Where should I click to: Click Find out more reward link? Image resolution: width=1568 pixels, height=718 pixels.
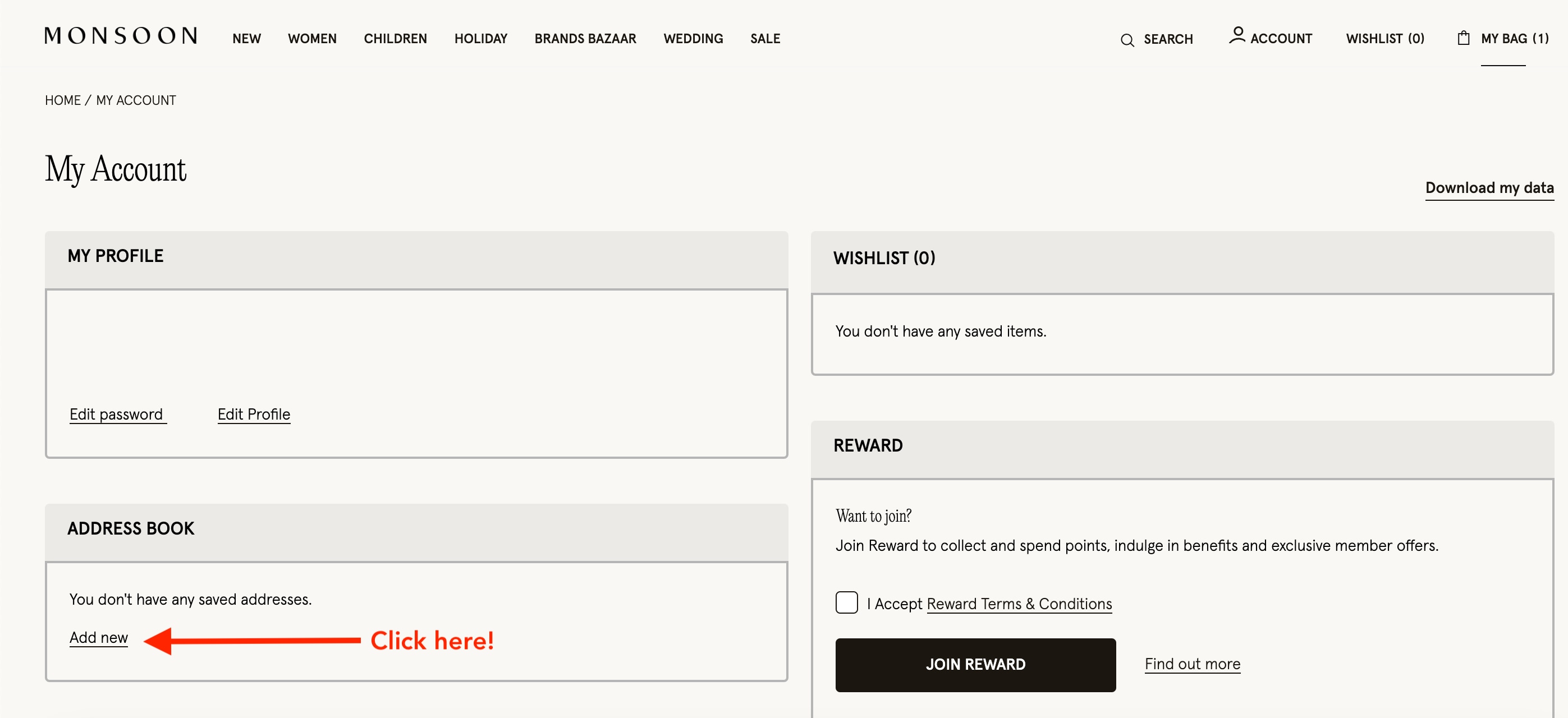[1192, 663]
